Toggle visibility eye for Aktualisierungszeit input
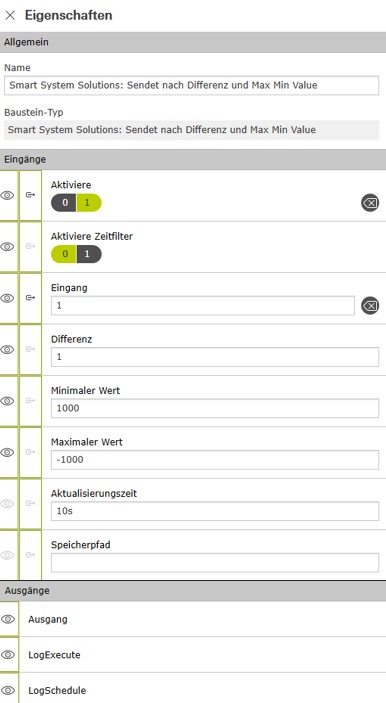The height and width of the screenshot is (703, 386). (8, 503)
